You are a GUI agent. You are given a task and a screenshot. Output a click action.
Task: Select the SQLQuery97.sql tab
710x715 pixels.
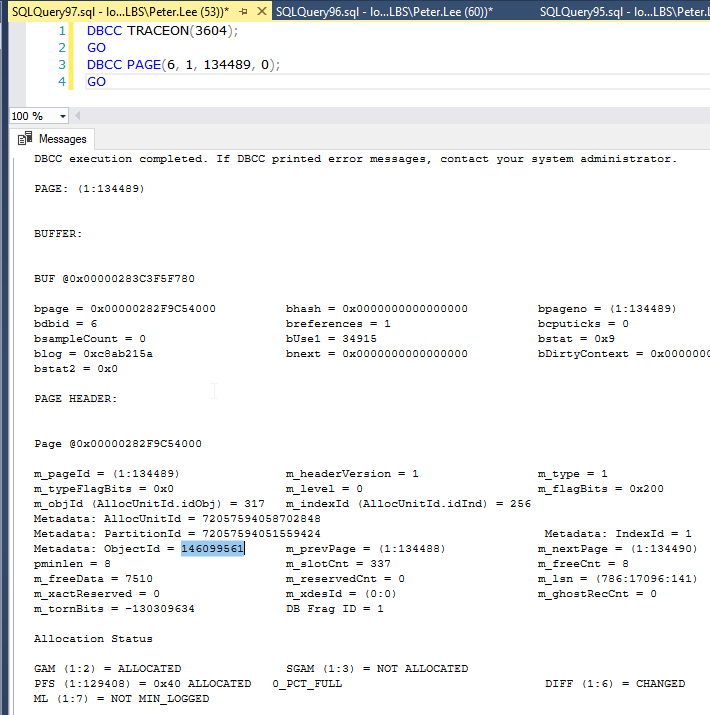(120, 12)
